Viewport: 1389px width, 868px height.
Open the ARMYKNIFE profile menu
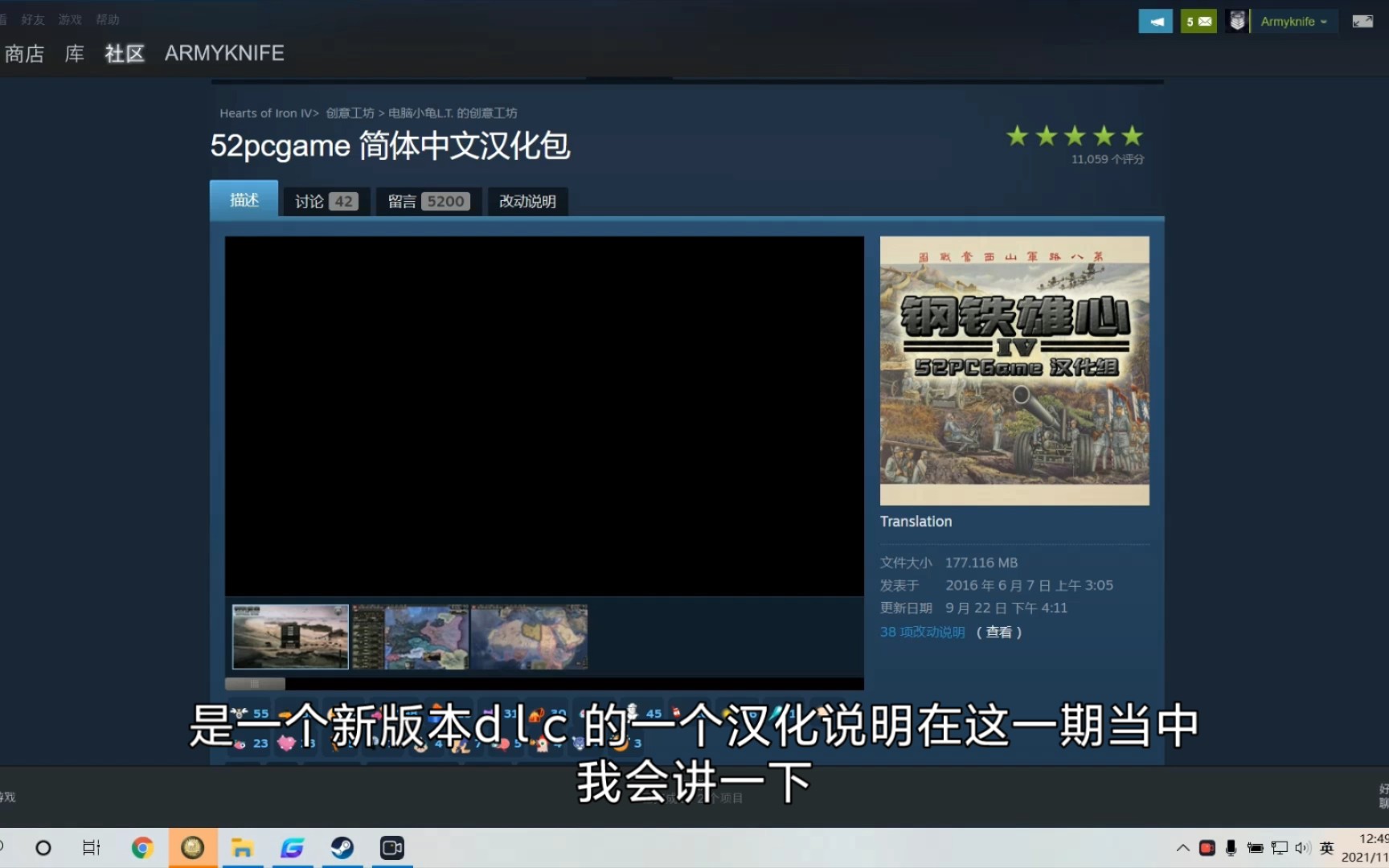tap(224, 53)
